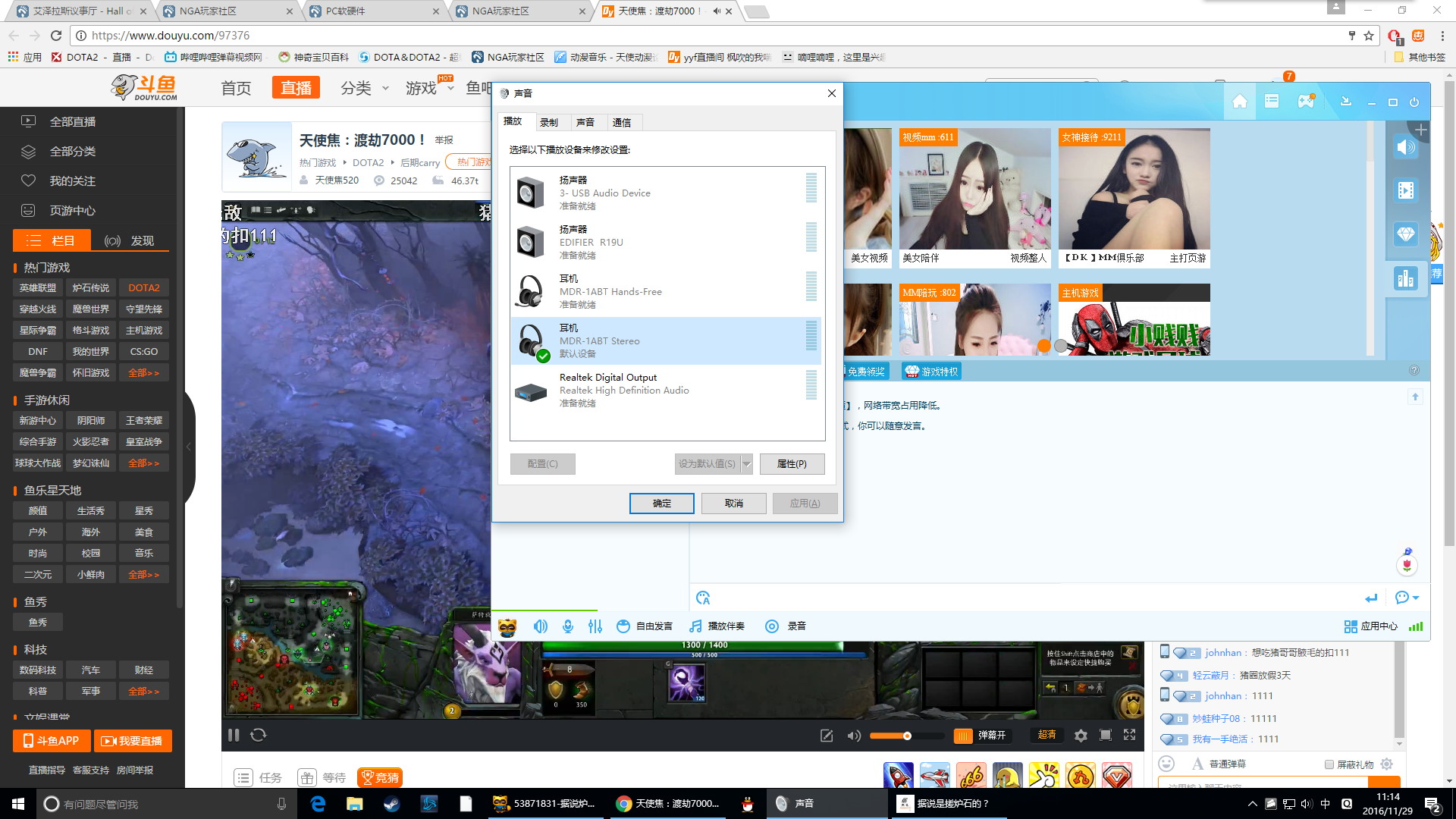Adjust the video player volume slider
The height and width of the screenshot is (819, 1456).
pos(906,736)
